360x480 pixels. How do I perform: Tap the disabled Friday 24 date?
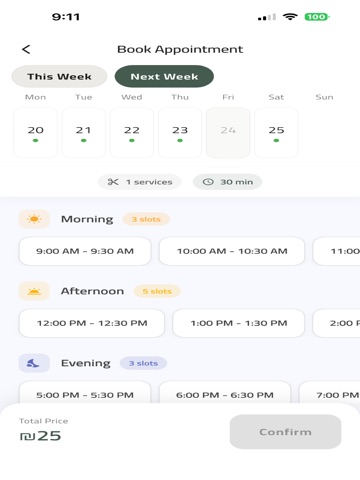(228, 133)
